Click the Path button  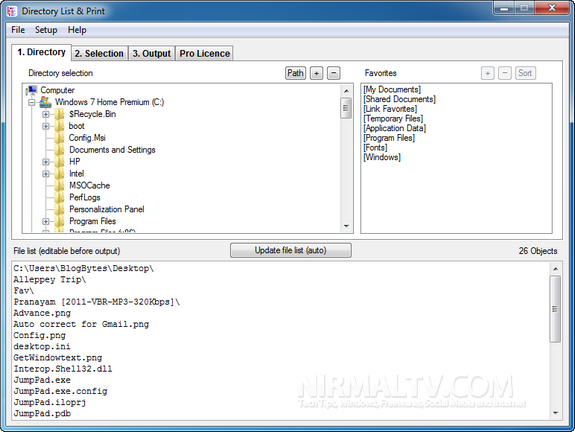(x=295, y=73)
